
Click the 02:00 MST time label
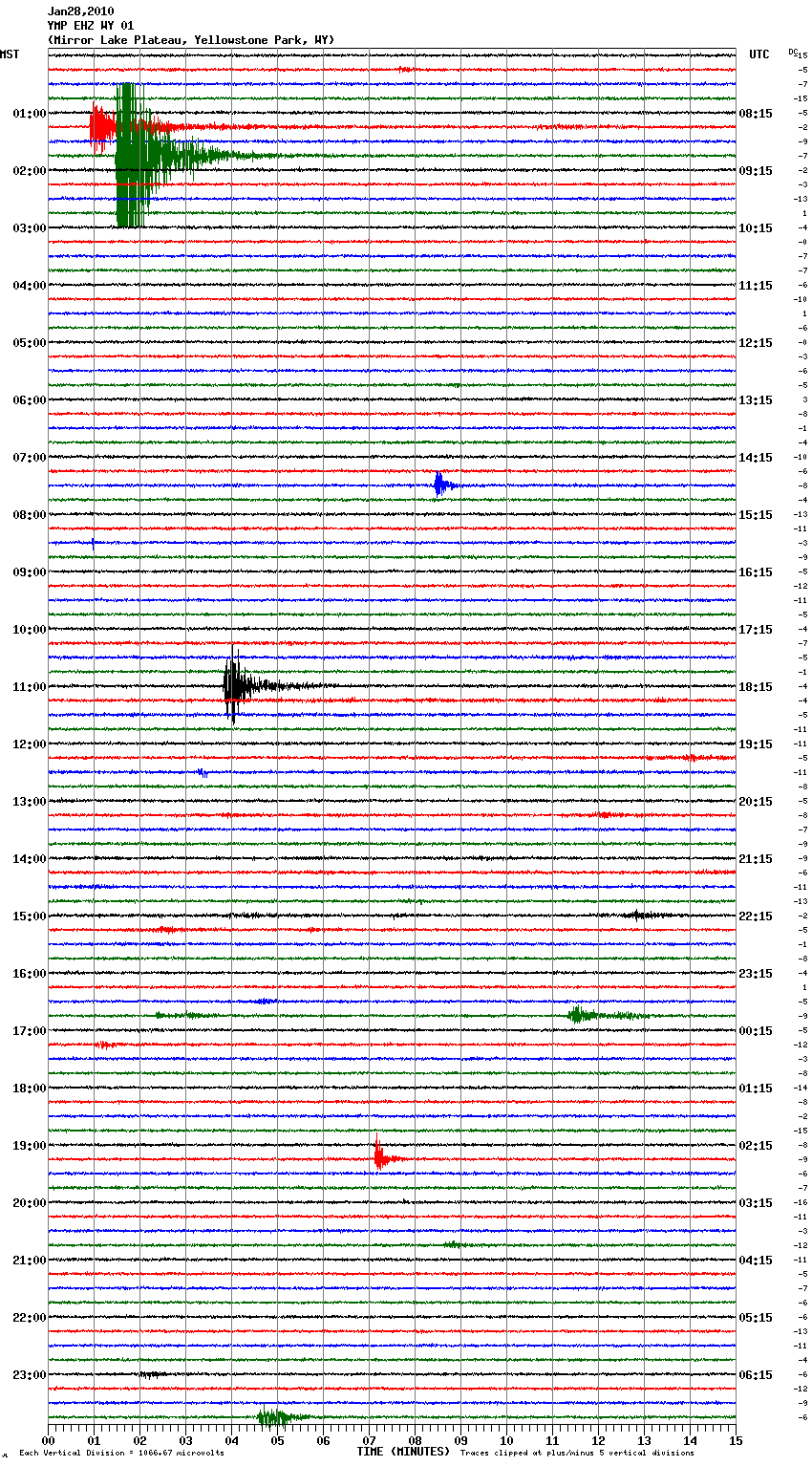tap(30, 171)
